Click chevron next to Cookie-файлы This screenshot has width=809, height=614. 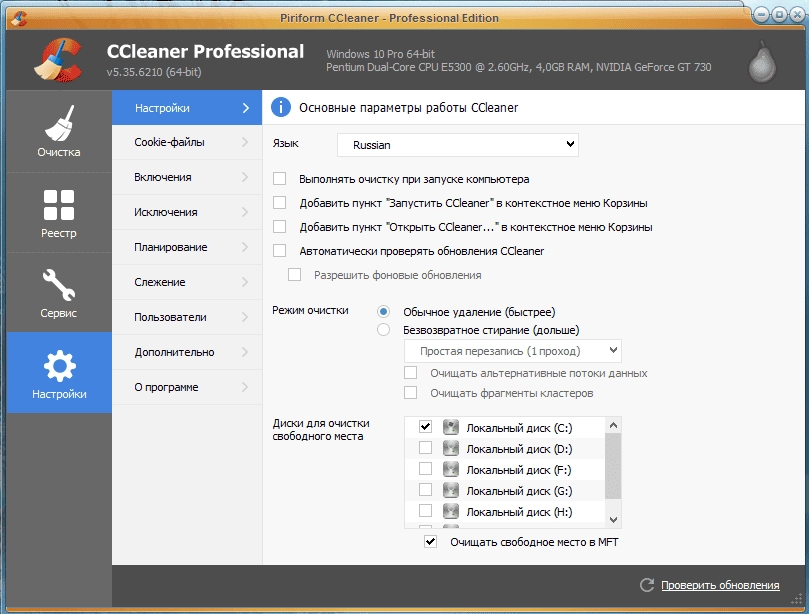[x=245, y=142]
